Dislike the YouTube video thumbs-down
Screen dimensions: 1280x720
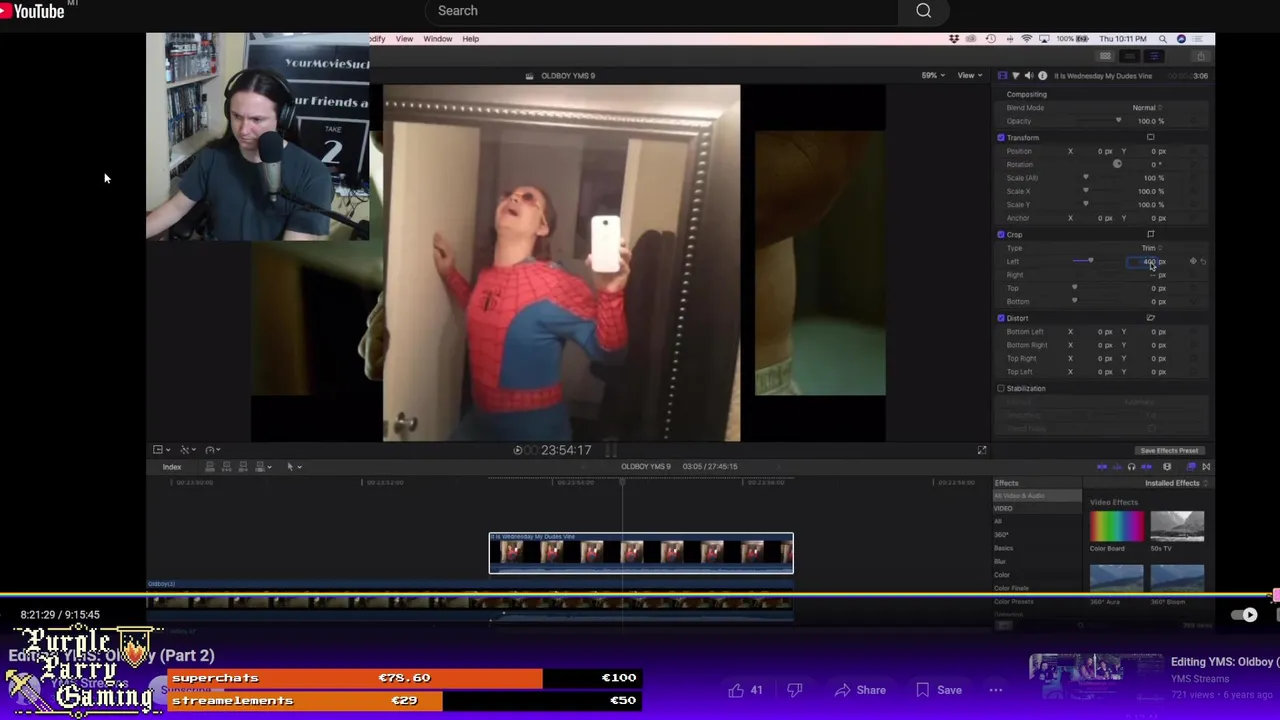795,690
